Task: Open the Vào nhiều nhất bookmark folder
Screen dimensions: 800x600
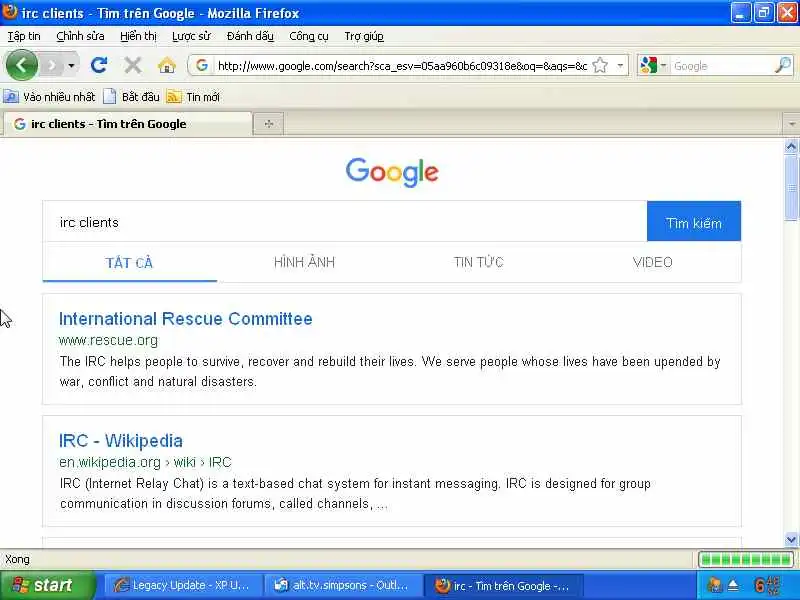Action: coord(49,96)
